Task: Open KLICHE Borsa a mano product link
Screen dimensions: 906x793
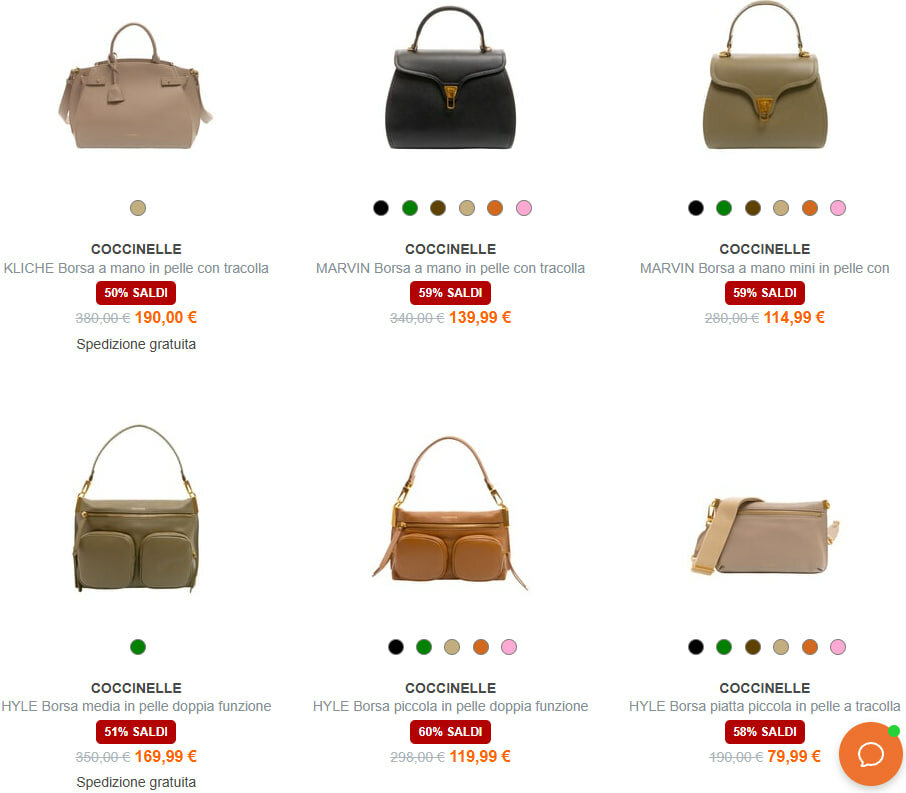Action: pos(136,268)
